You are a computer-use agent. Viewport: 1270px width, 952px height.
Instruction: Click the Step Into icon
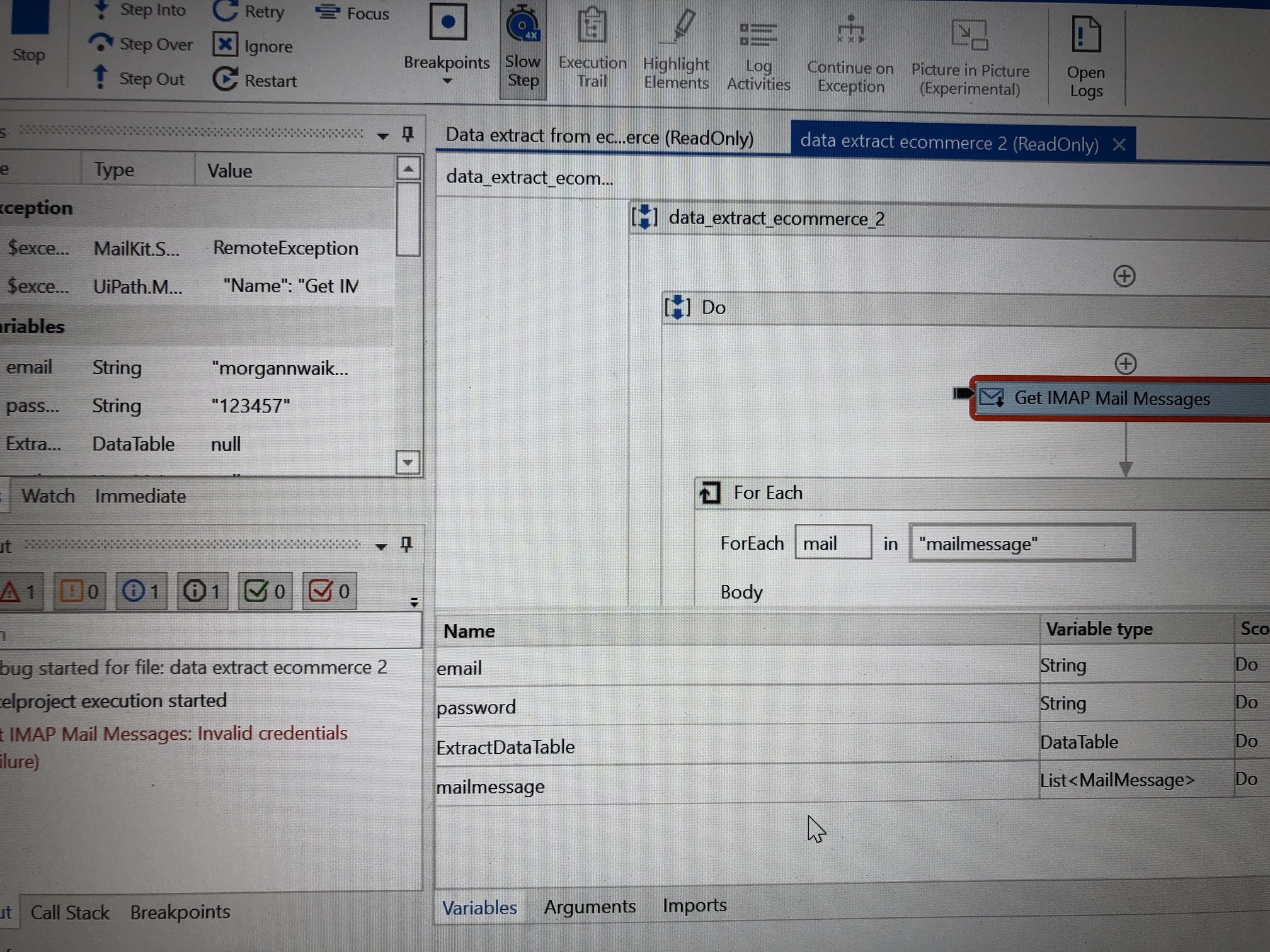(x=101, y=10)
